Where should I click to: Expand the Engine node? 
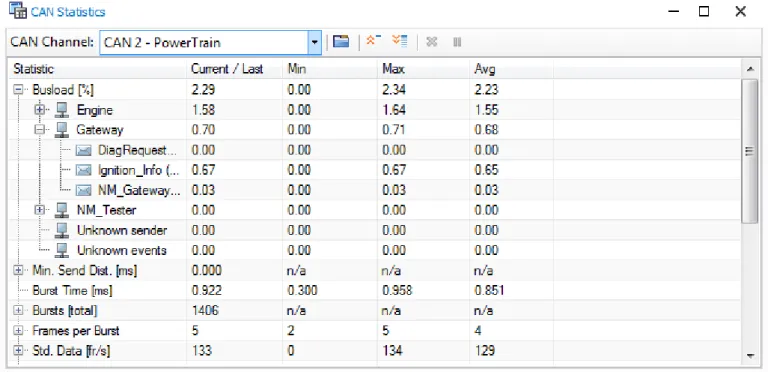pyautogui.click(x=40, y=110)
